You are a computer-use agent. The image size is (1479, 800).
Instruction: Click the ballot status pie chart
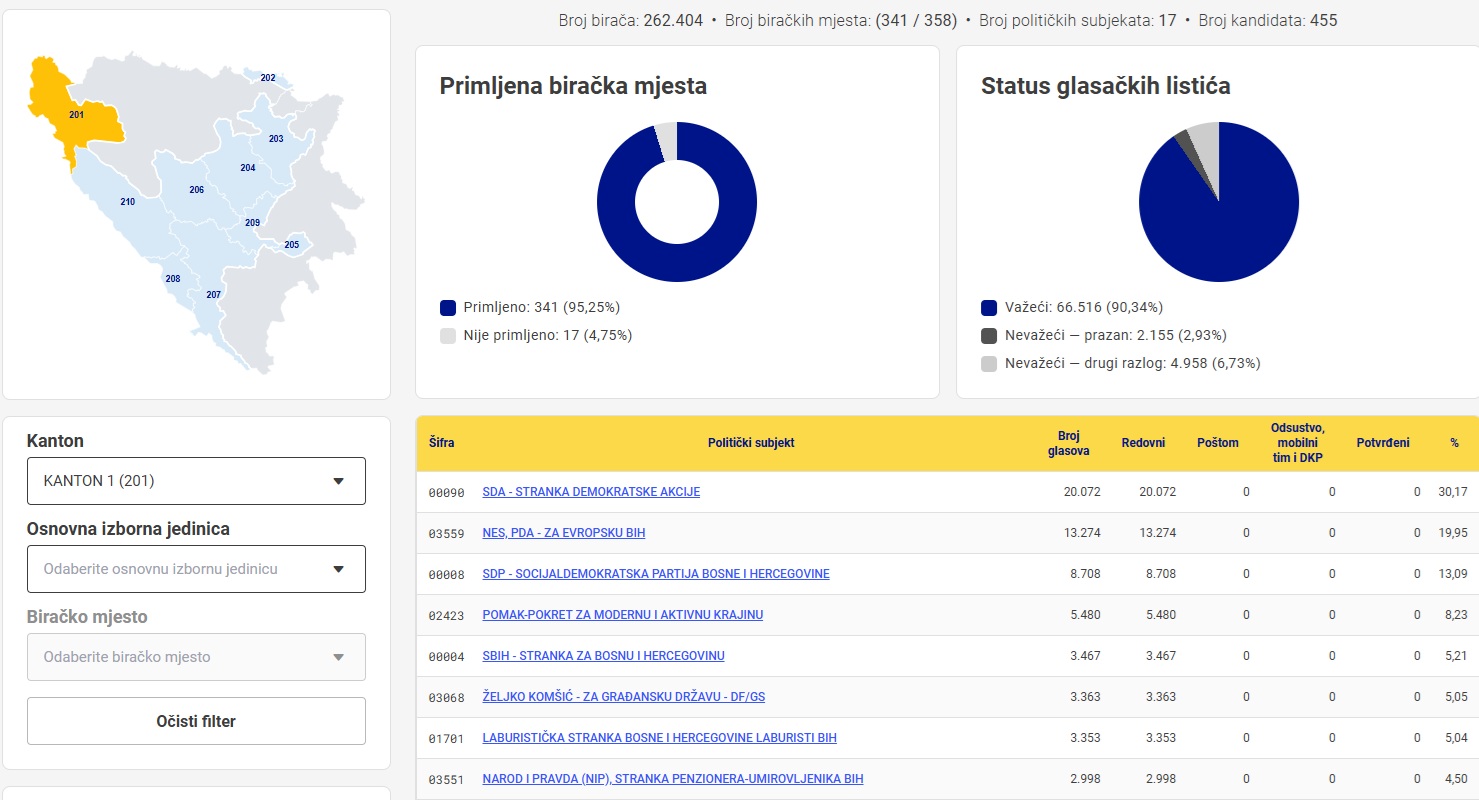click(1219, 202)
